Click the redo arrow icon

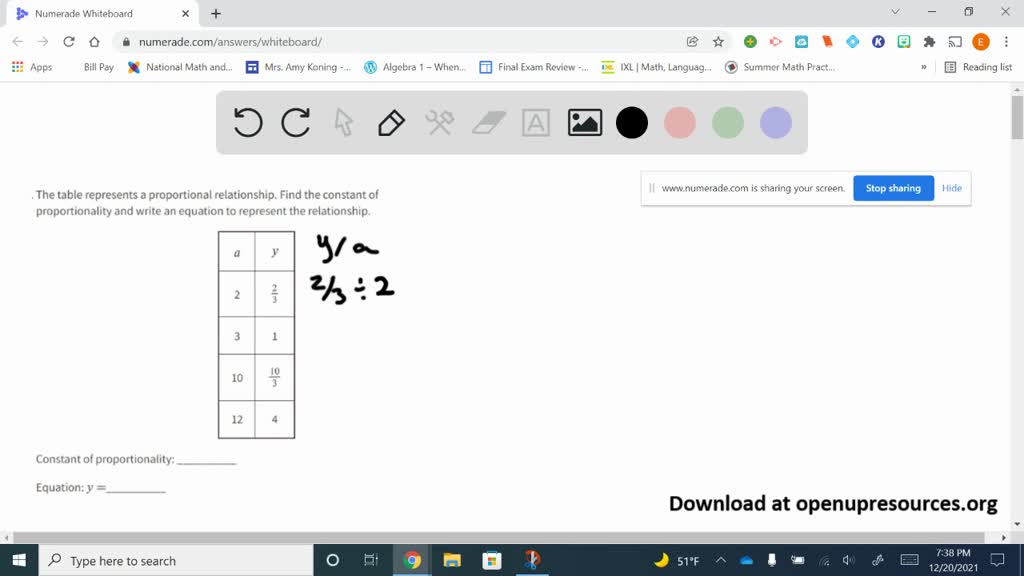click(x=295, y=122)
